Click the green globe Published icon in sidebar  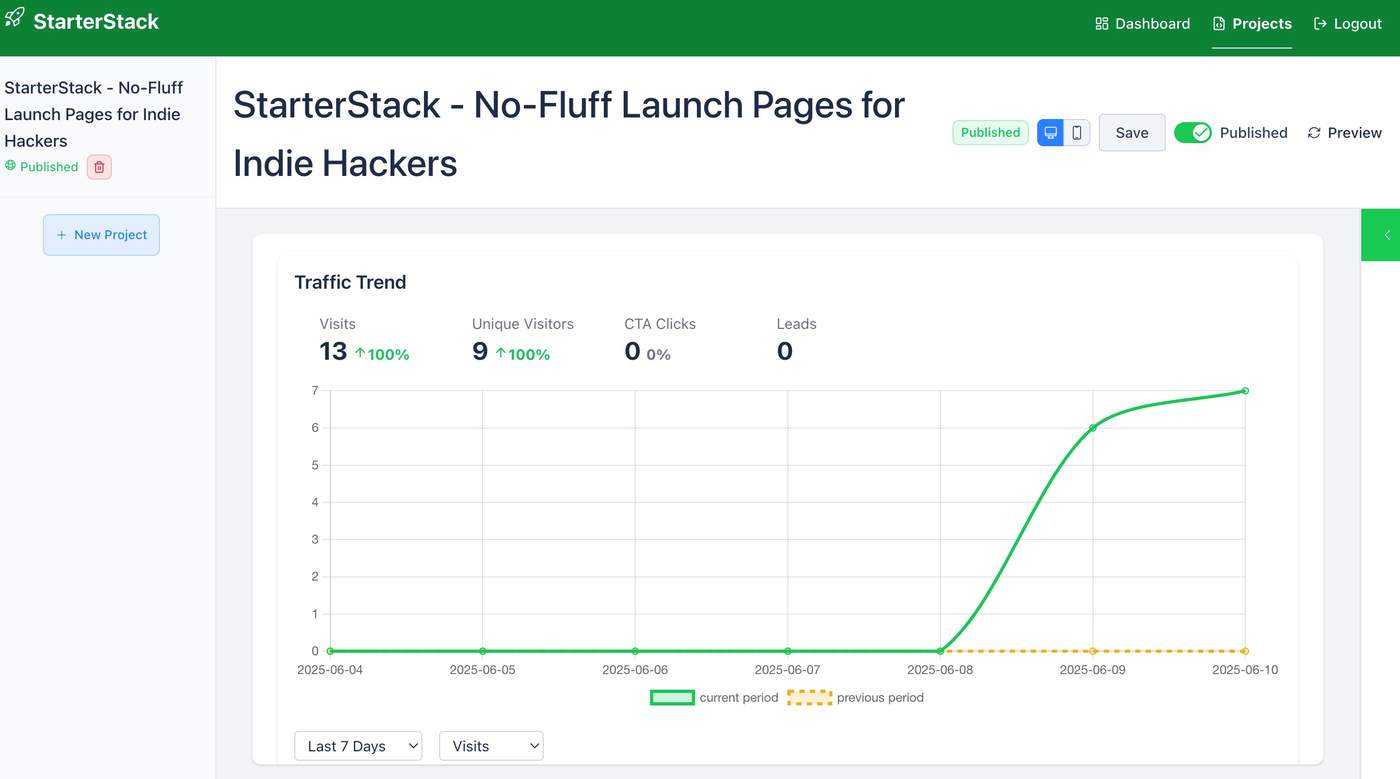[11, 166]
